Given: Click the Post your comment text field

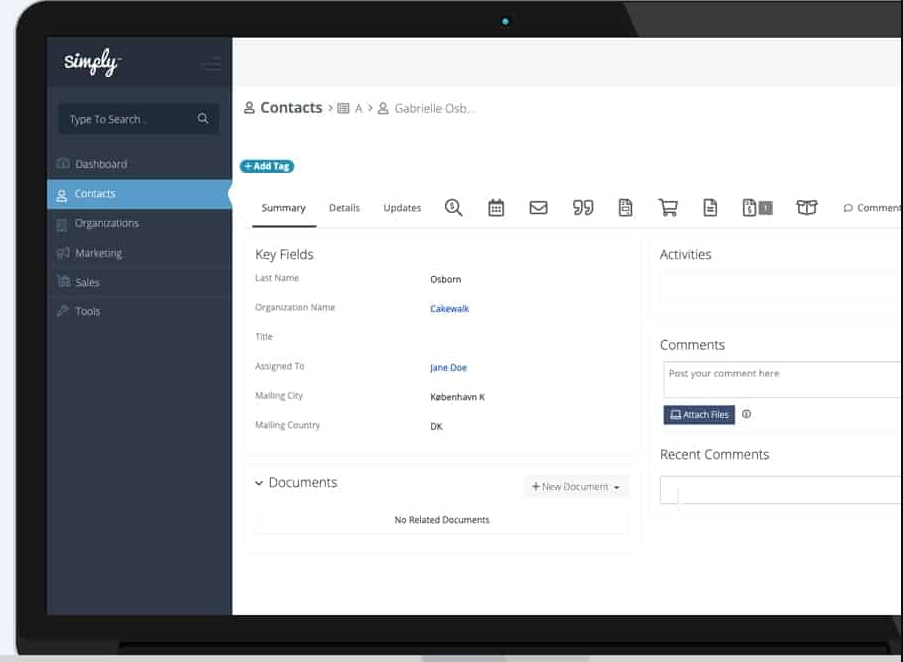Looking at the screenshot, I should point(780,379).
